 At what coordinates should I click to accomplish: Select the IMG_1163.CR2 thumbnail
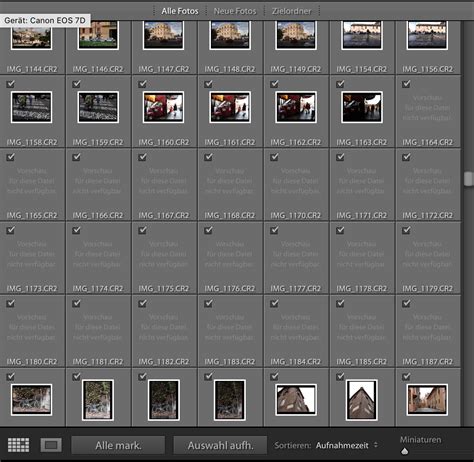362,107
